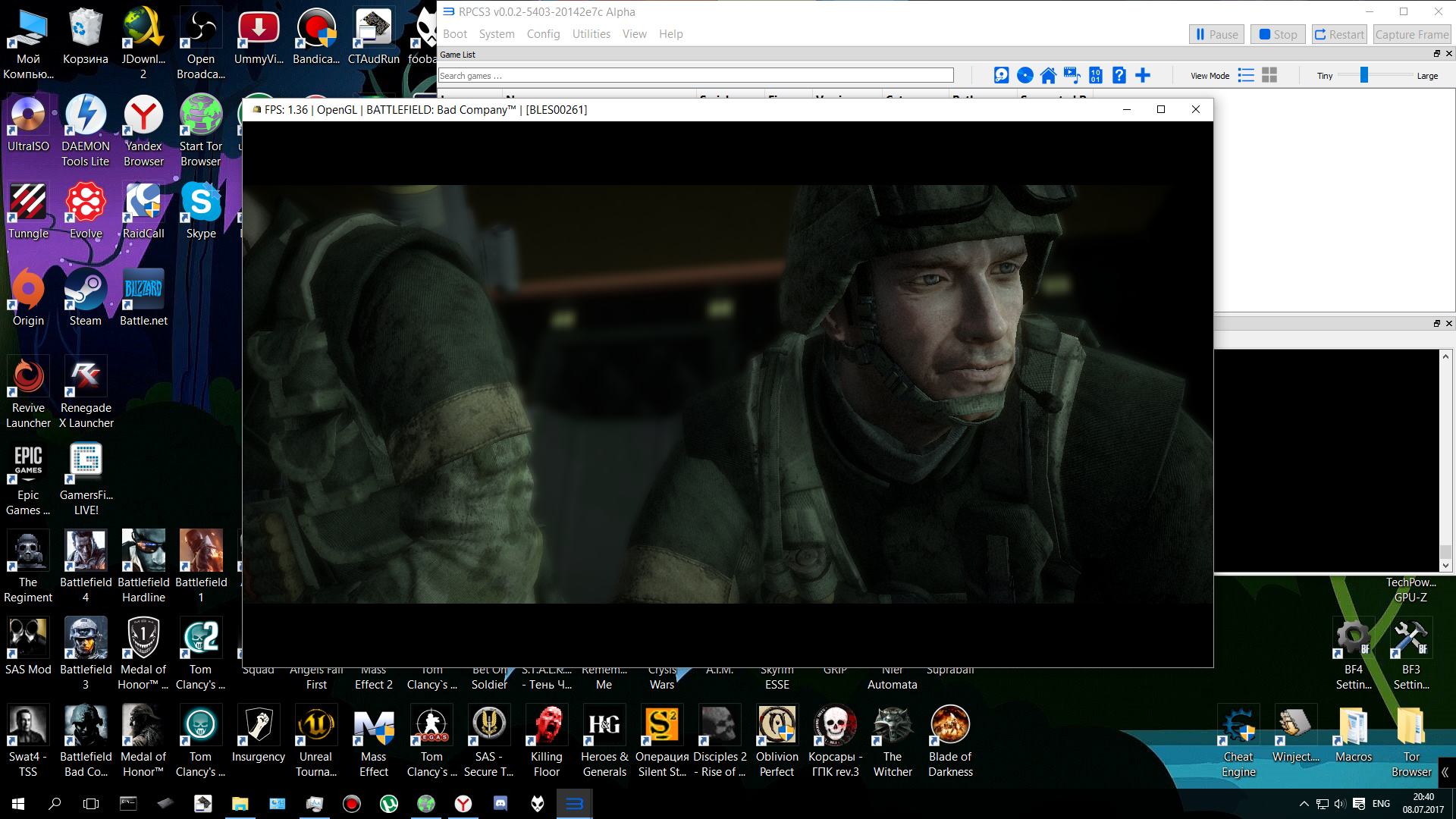The width and height of the screenshot is (1456, 819).
Task: Toggle the disc games category filter
Action: click(1025, 75)
